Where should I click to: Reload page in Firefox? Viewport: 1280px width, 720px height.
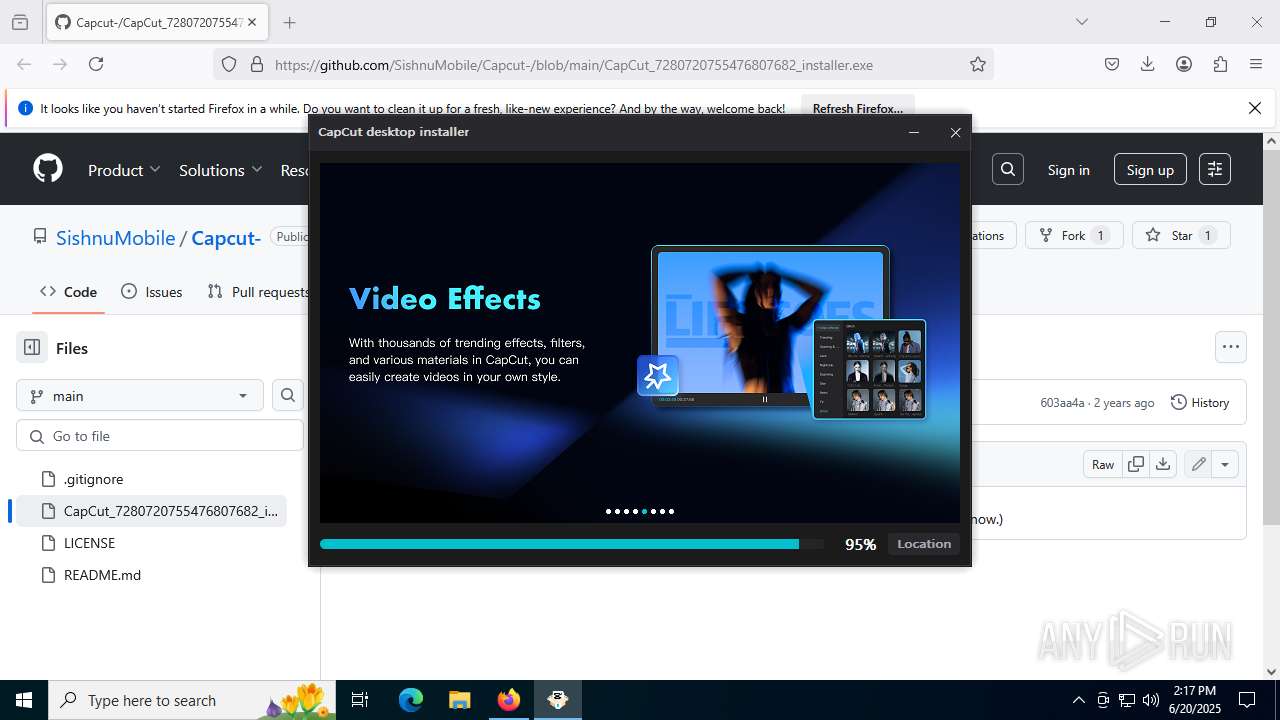click(96, 64)
